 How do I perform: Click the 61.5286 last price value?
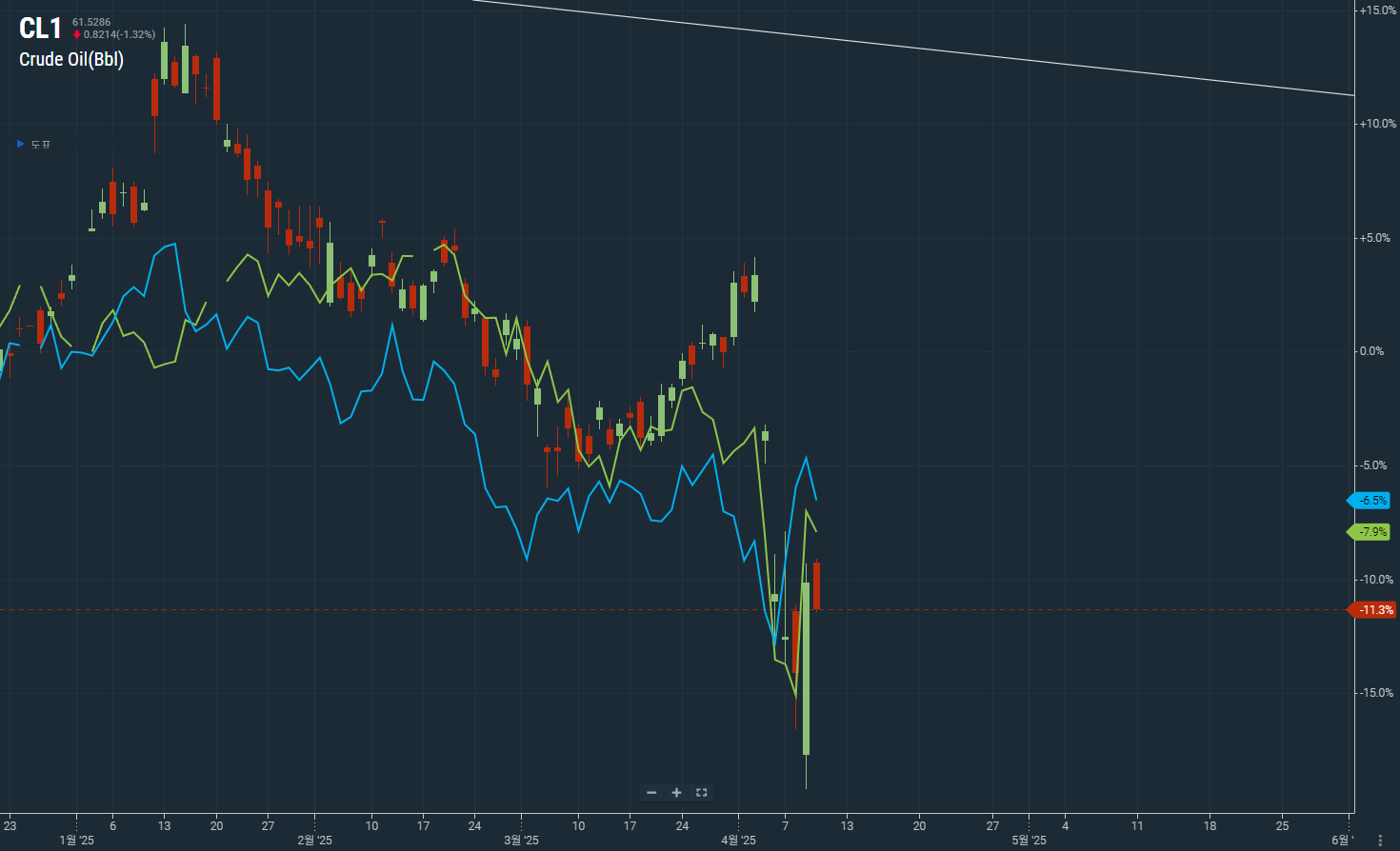91,22
